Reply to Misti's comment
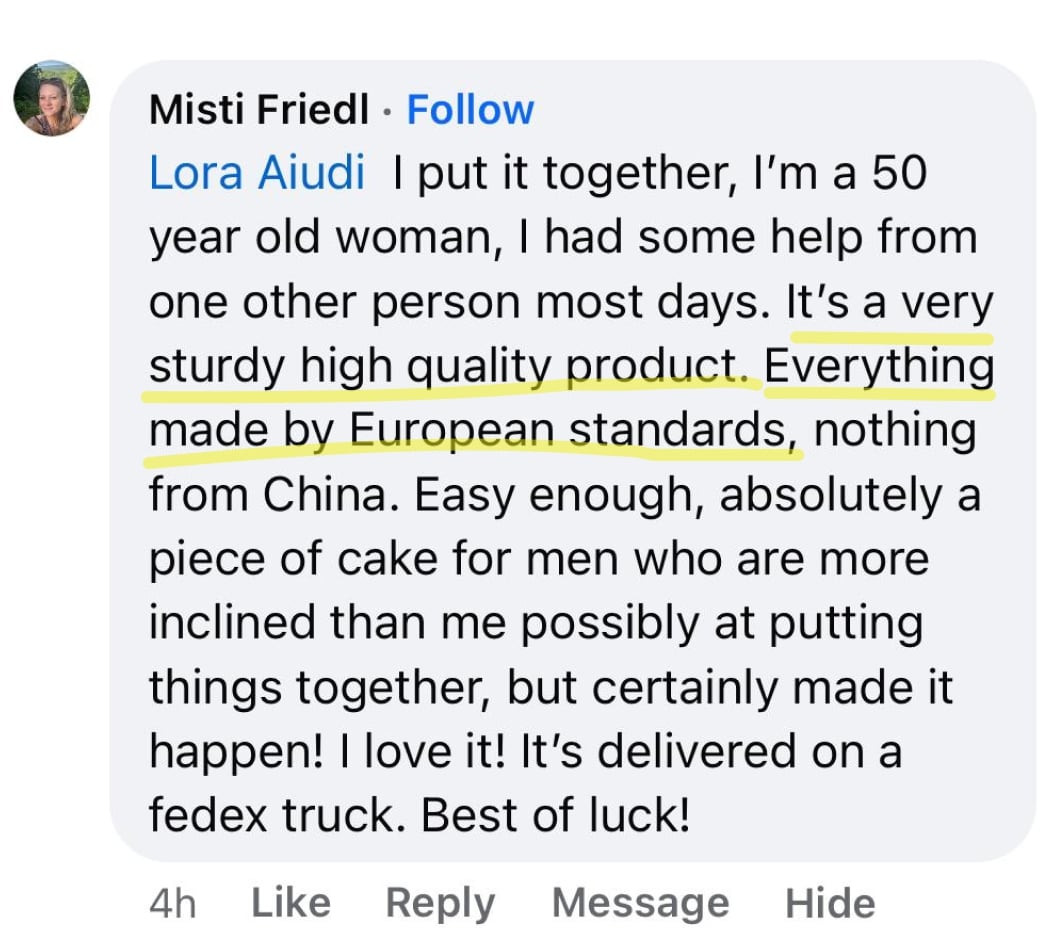 440,902
